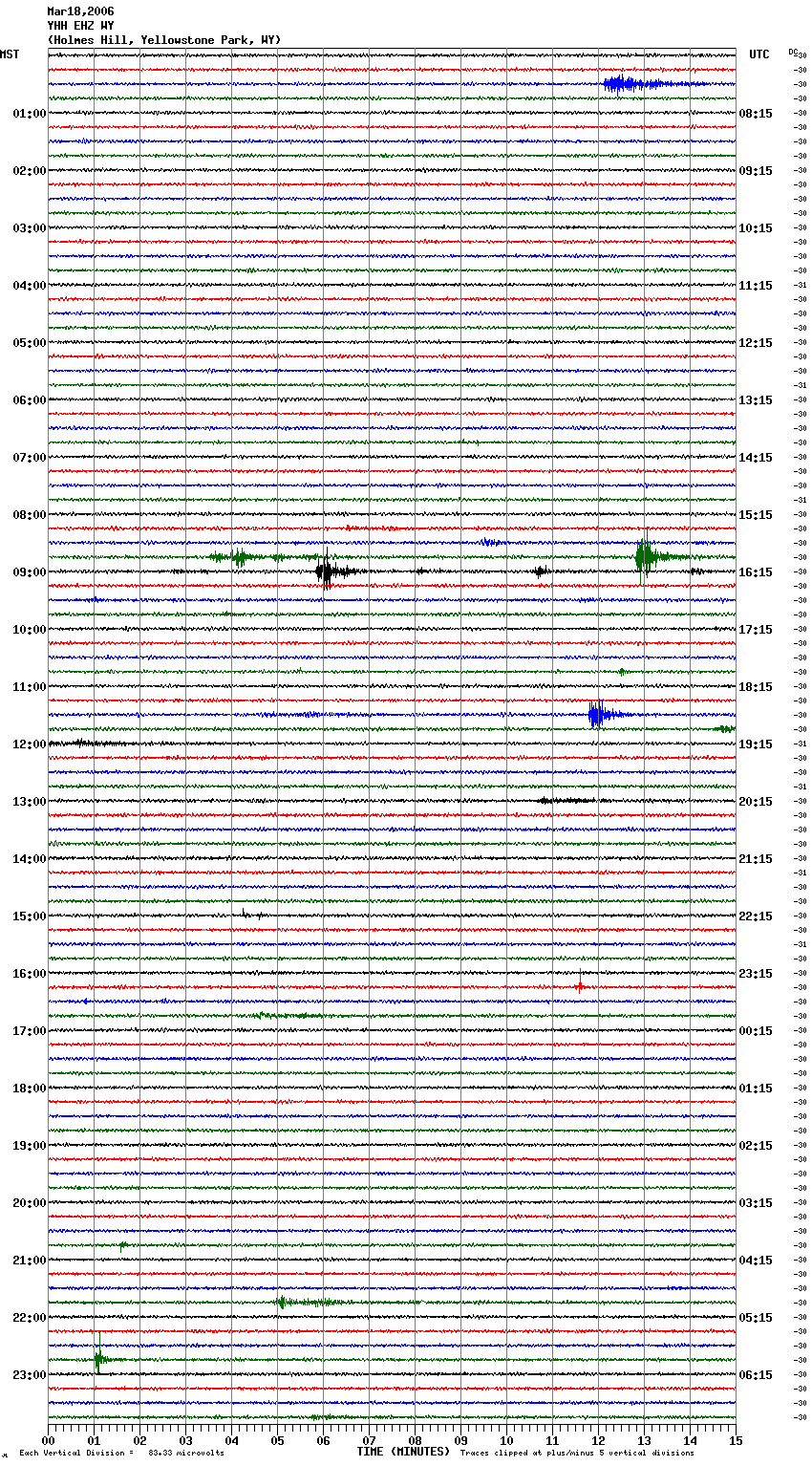Click the 15 minute tick label
This screenshot has height=1466, width=812.
pyautogui.click(x=736, y=1440)
